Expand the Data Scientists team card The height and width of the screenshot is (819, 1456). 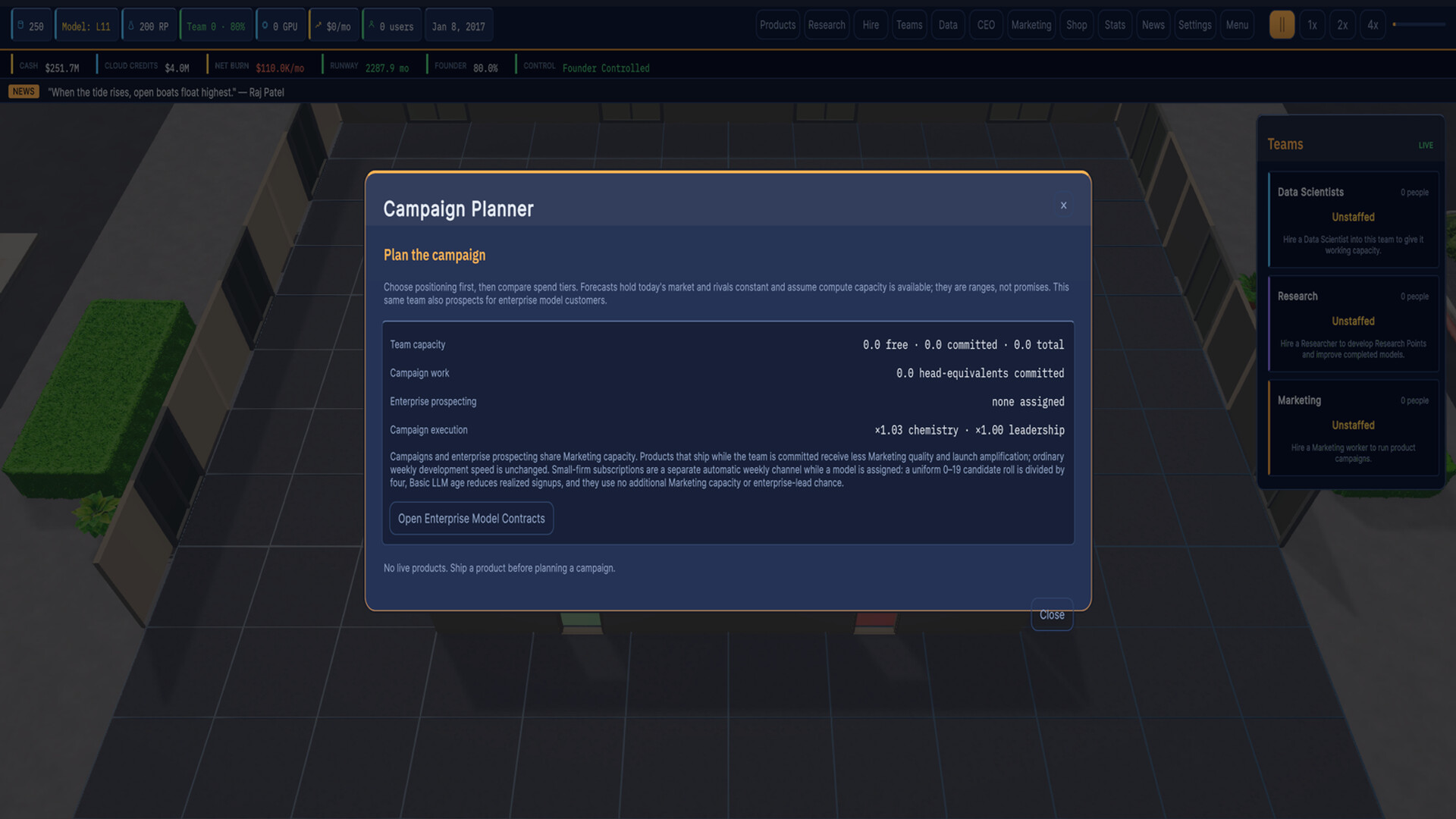click(x=1353, y=220)
